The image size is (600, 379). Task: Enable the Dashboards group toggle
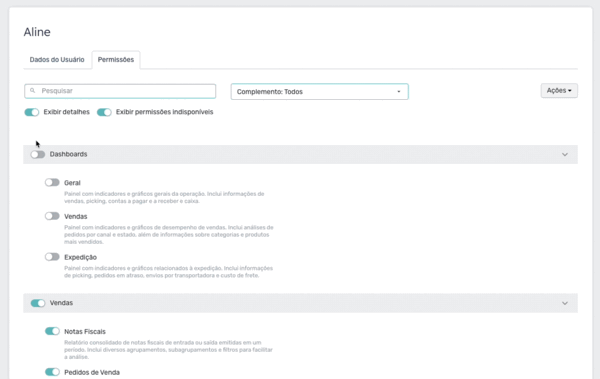pos(38,154)
